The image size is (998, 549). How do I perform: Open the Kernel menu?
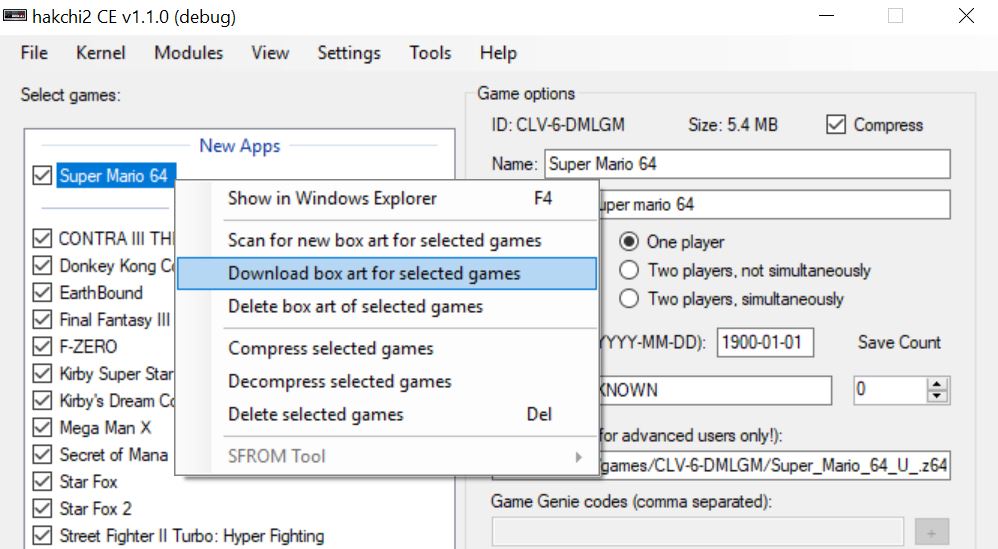(x=101, y=53)
